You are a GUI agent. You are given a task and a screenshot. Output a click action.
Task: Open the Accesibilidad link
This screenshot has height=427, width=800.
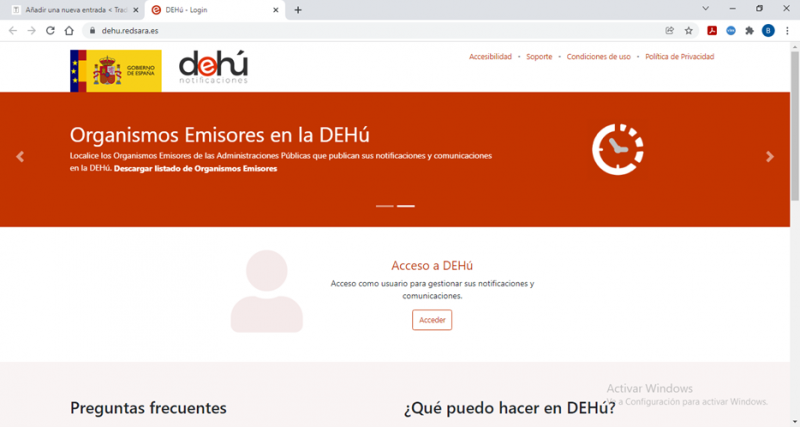tap(490, 57)
